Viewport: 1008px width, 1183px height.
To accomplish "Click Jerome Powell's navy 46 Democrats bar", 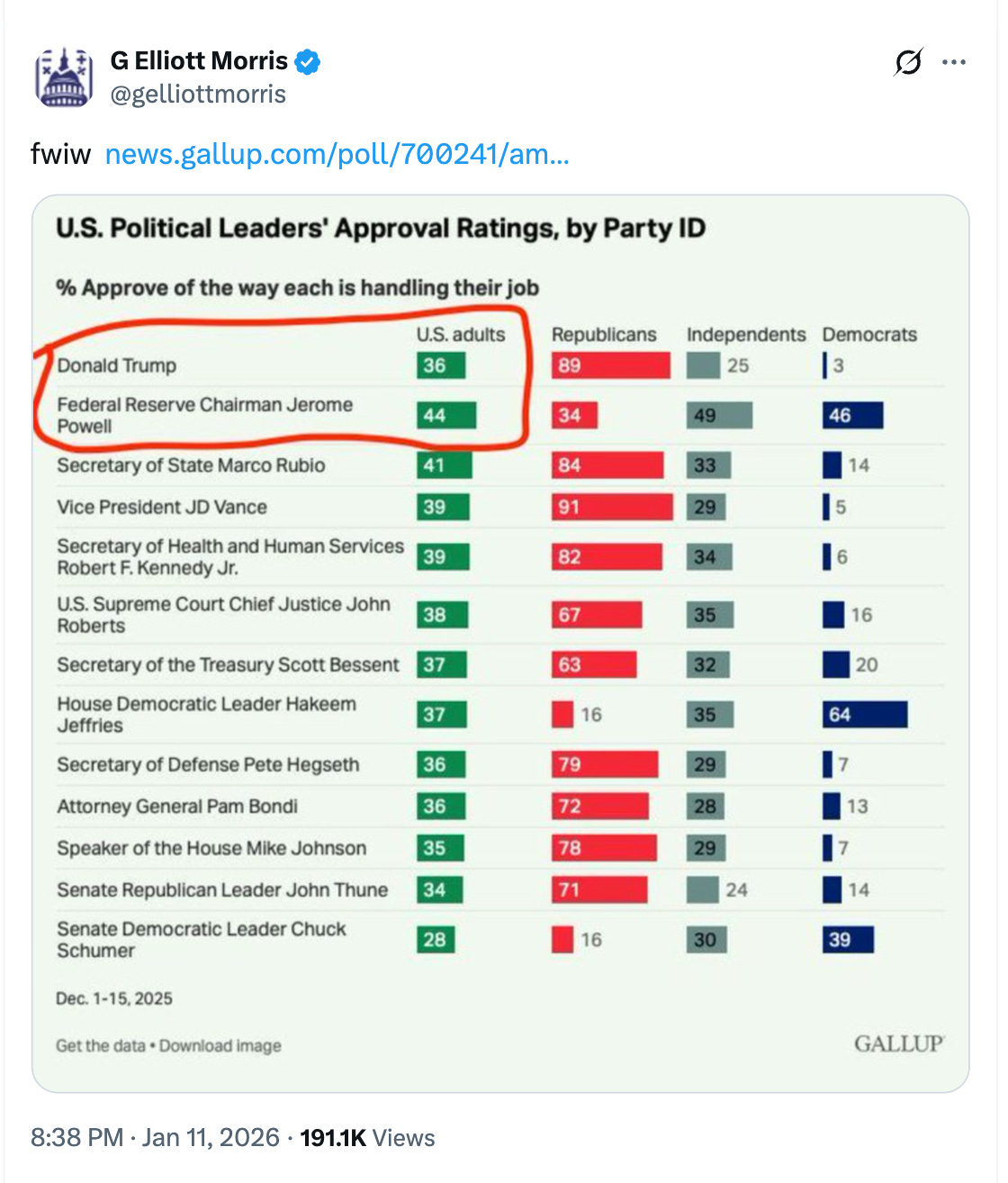I will (x=852, y=415).
